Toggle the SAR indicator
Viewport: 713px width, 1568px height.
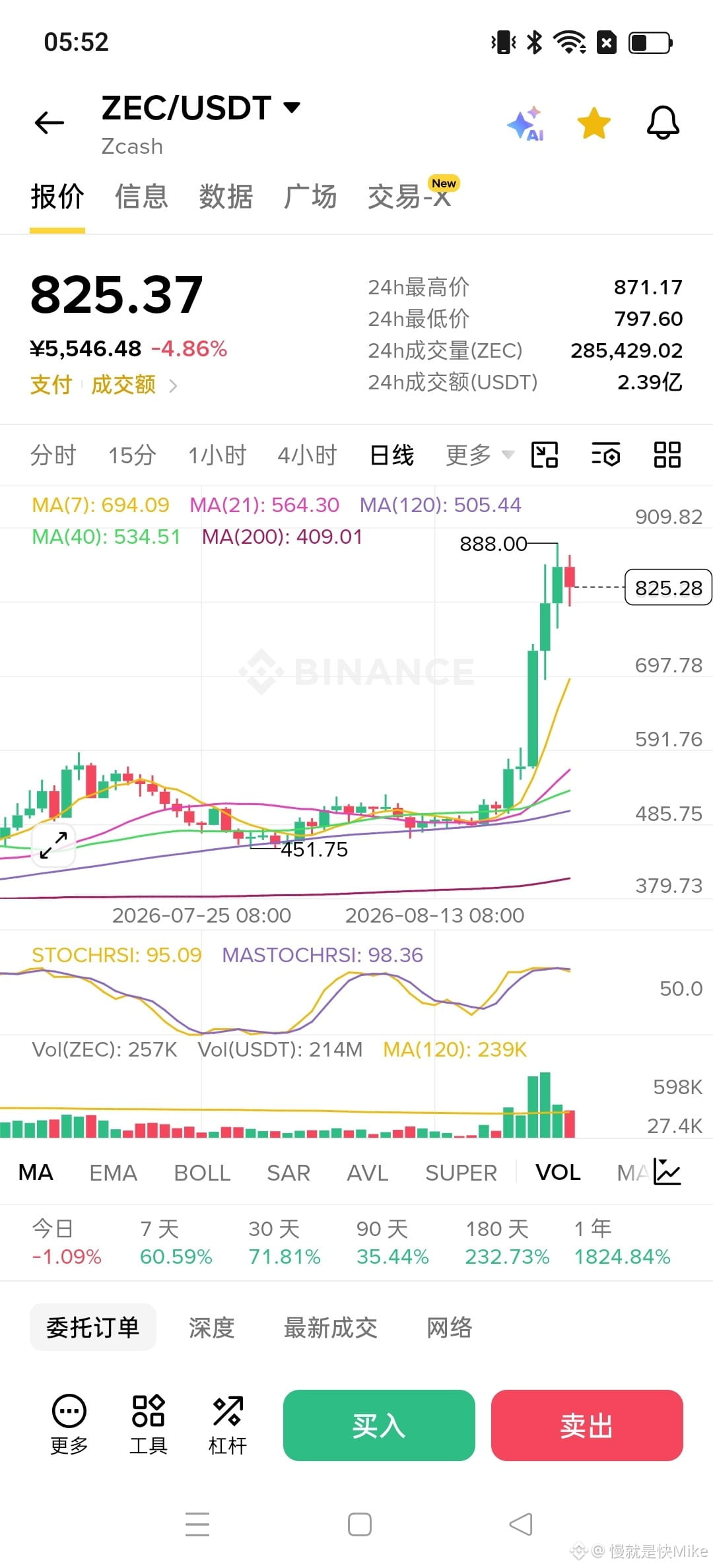point(289,1173)
